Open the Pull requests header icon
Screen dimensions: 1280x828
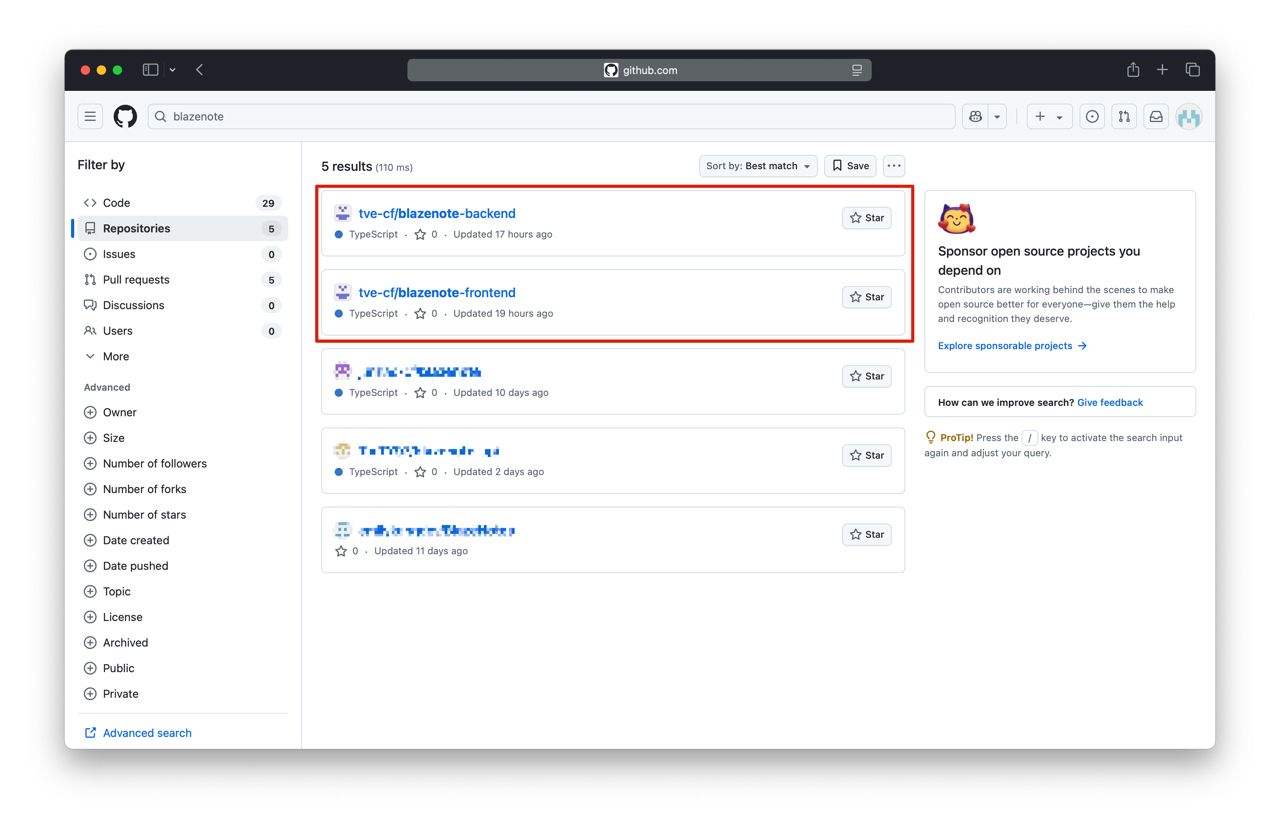click(x=1124, y=117)
